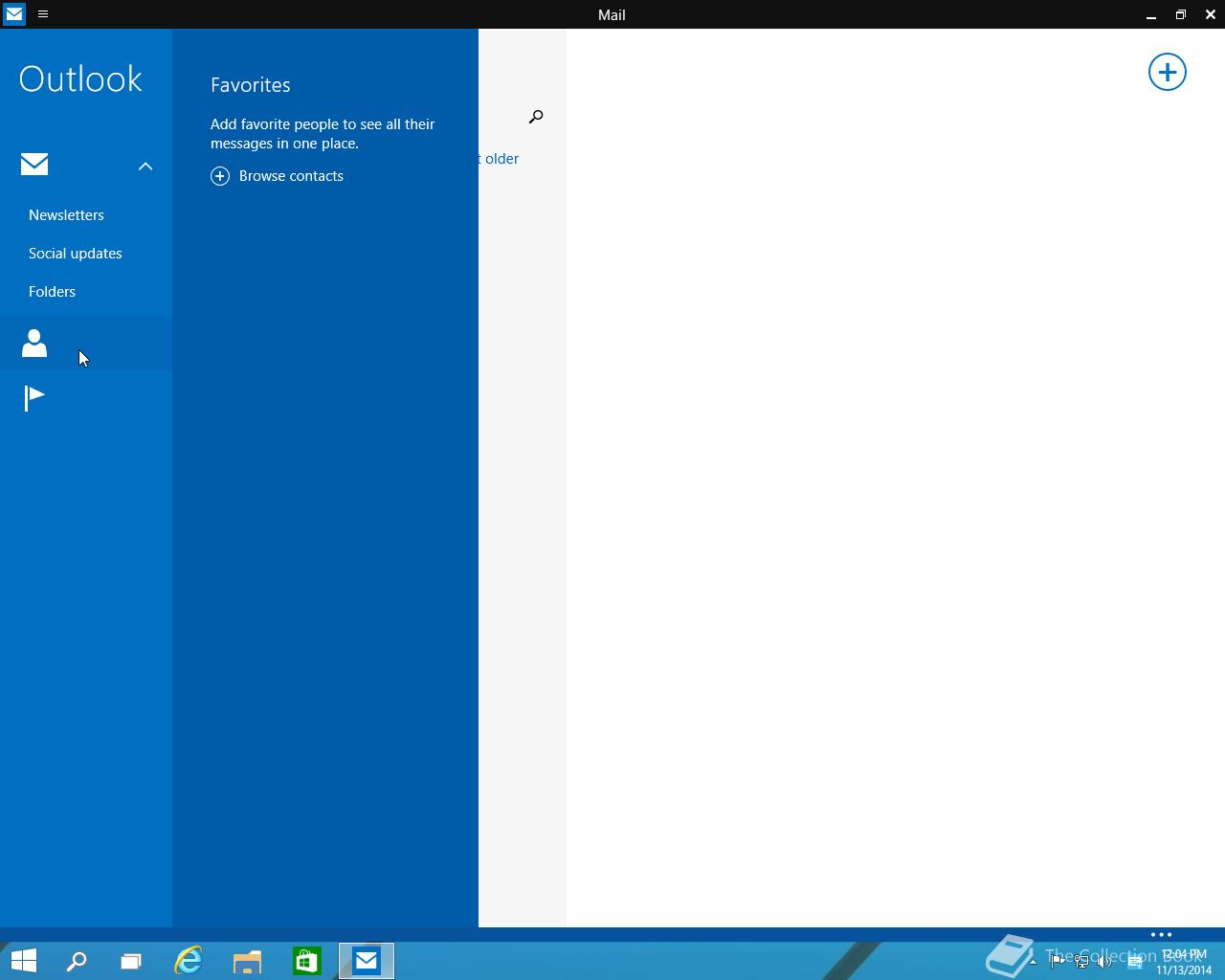This screenshot has width=1225, height=980.
Task: Open the Mail app title bar icon menu
Action: tap(13, 14)
